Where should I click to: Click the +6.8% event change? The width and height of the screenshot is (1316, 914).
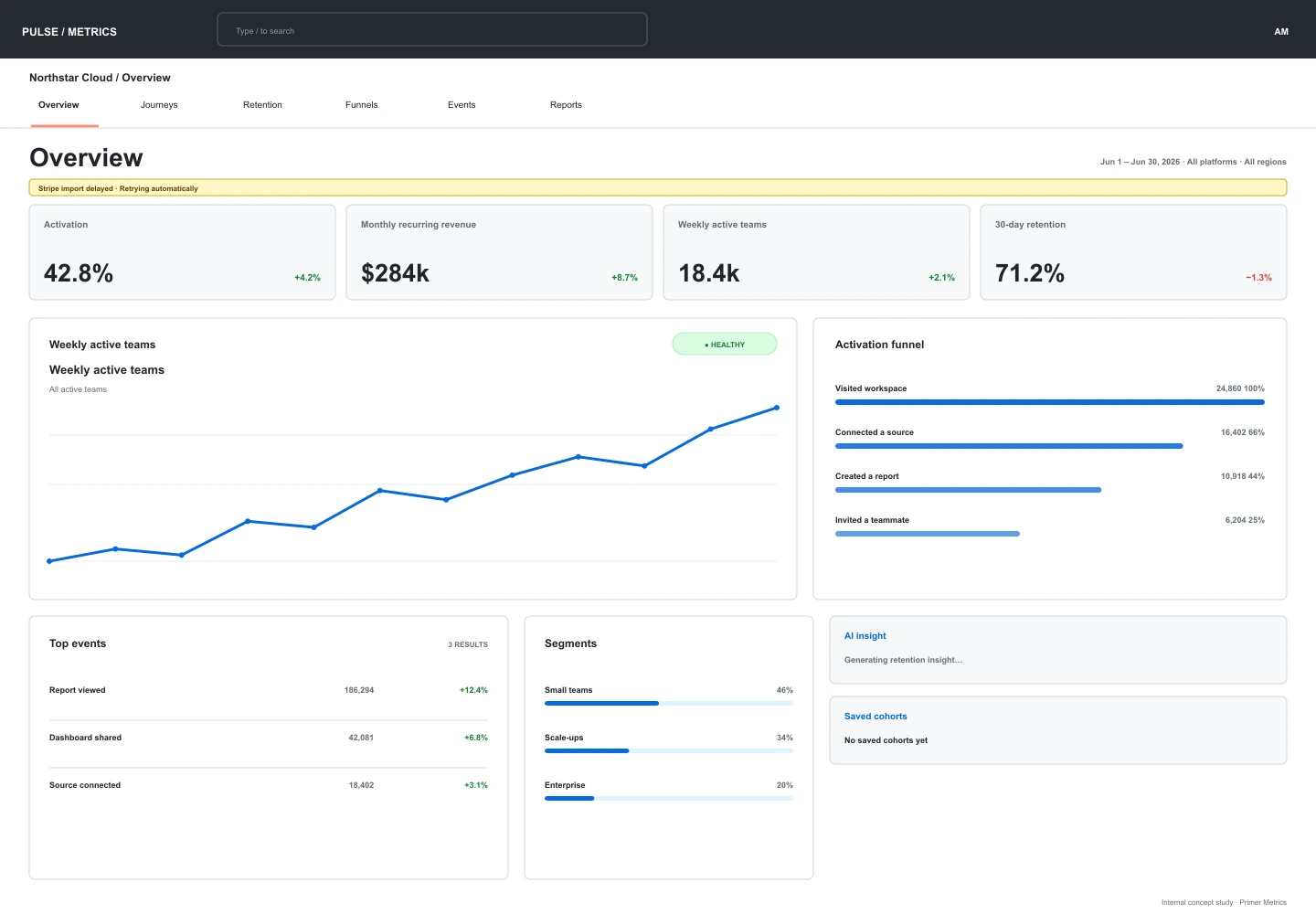point(476,738)
